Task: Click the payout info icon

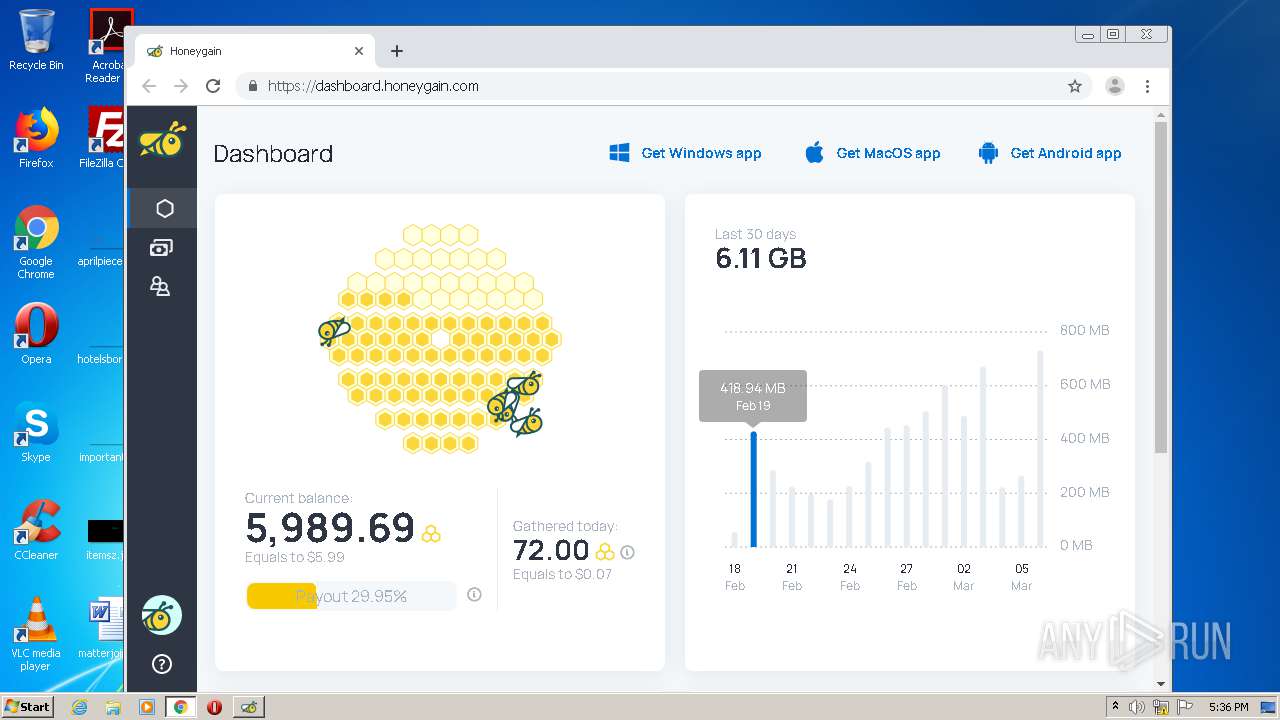Action: pos(474,595)
